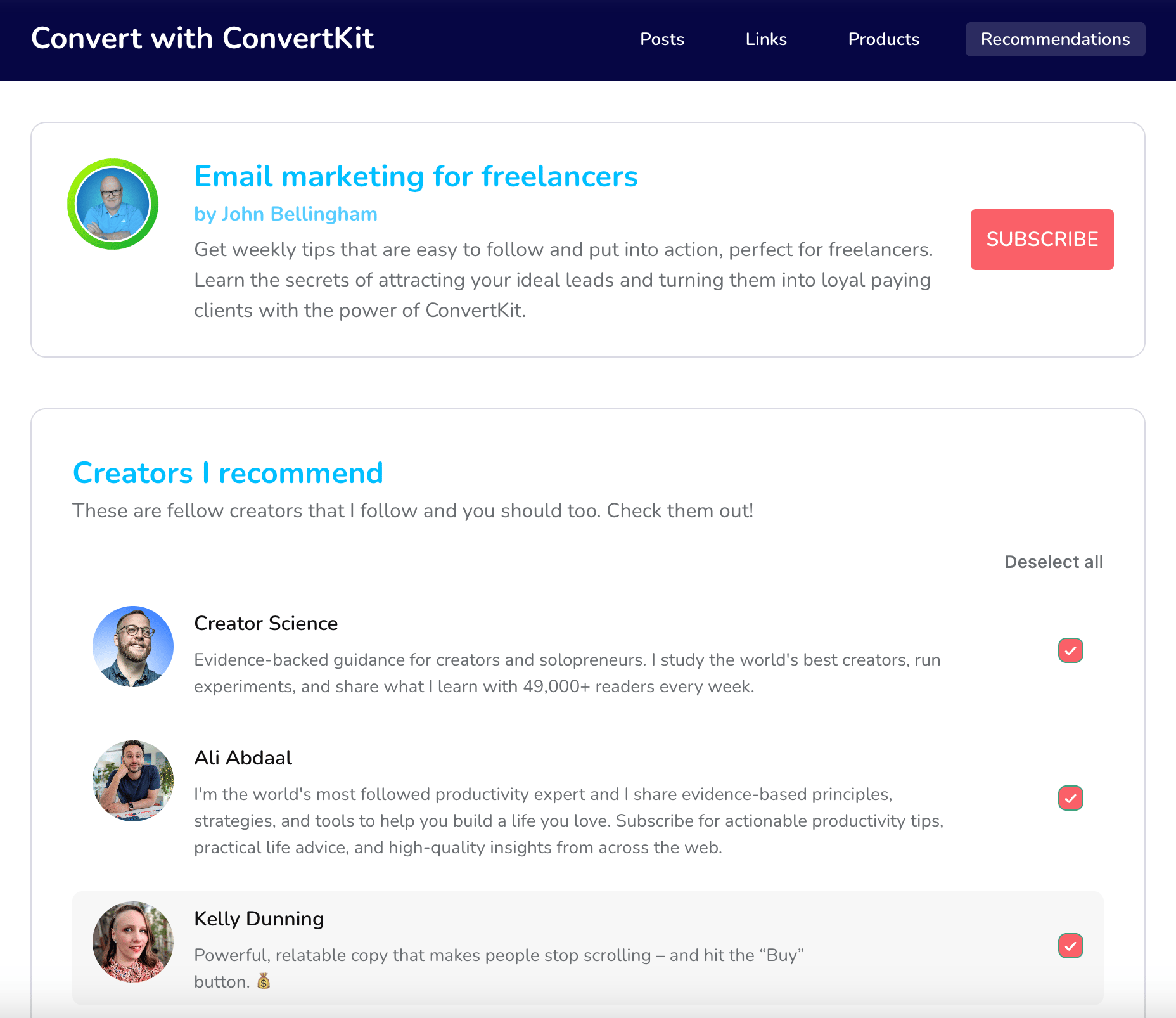Click the Creators I recommend heading
The height and width of the screenshot is (1018, 1176).
coord(227,473)
